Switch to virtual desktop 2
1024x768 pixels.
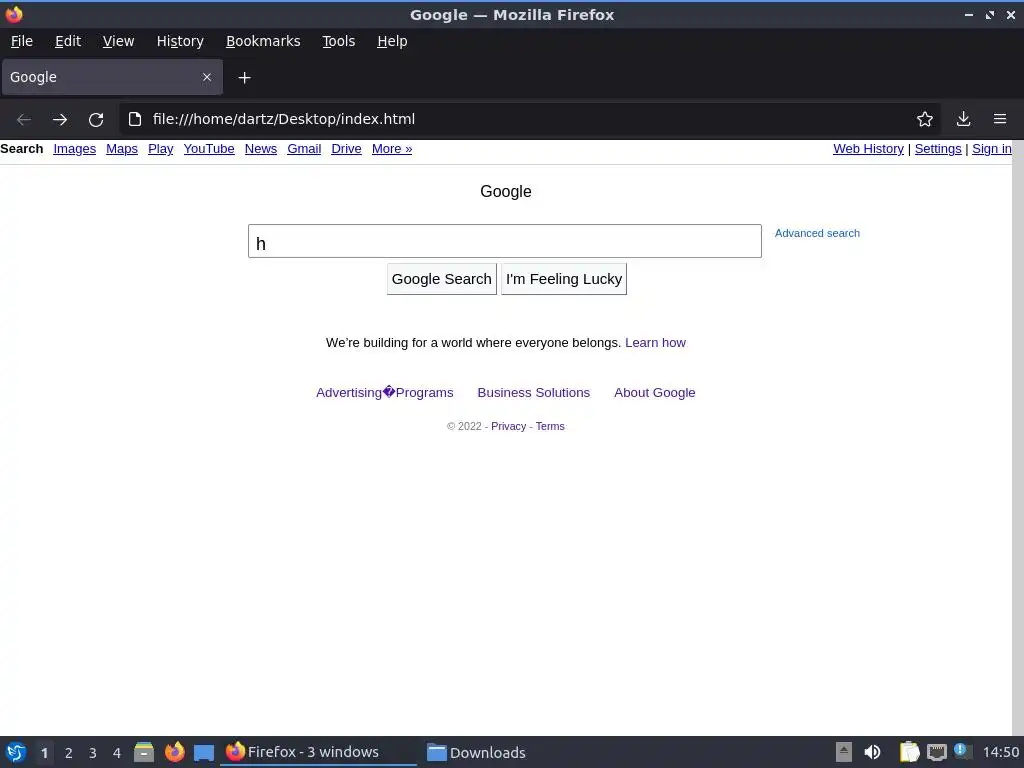point(69,753)
